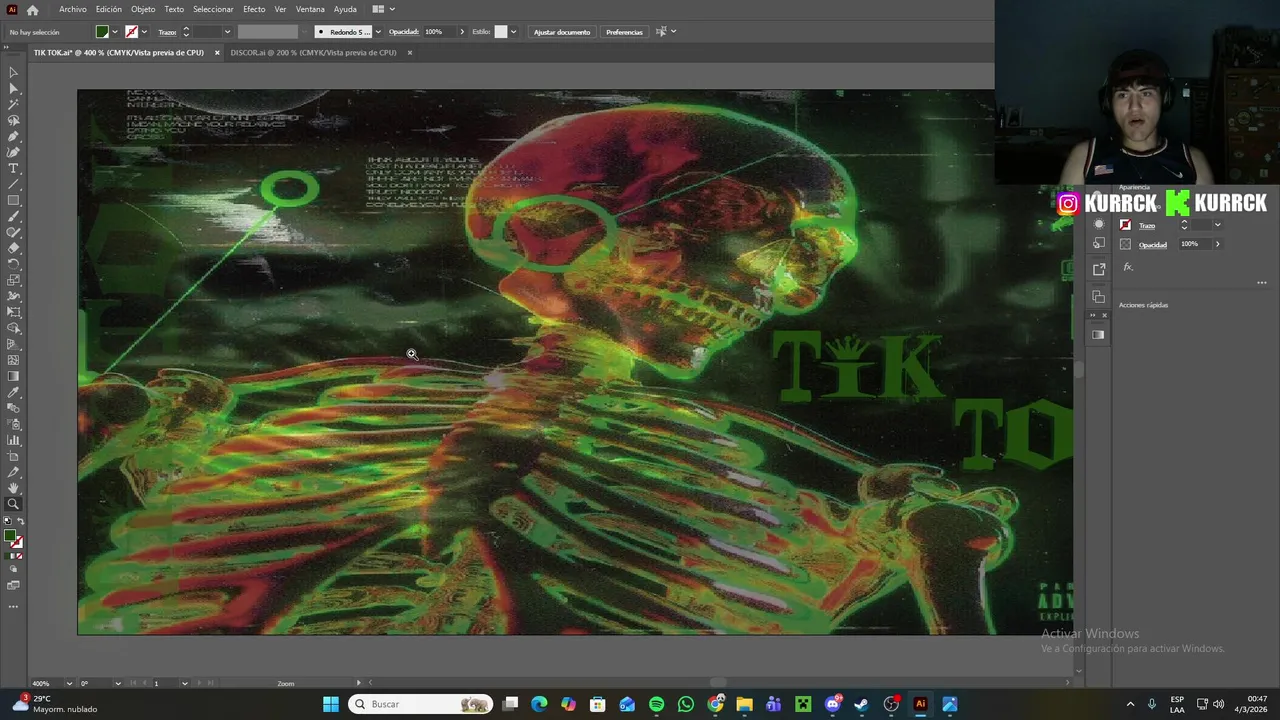Expand the Opacidad 100% arrow in Apariencia panel

[x=1217, y=244]
